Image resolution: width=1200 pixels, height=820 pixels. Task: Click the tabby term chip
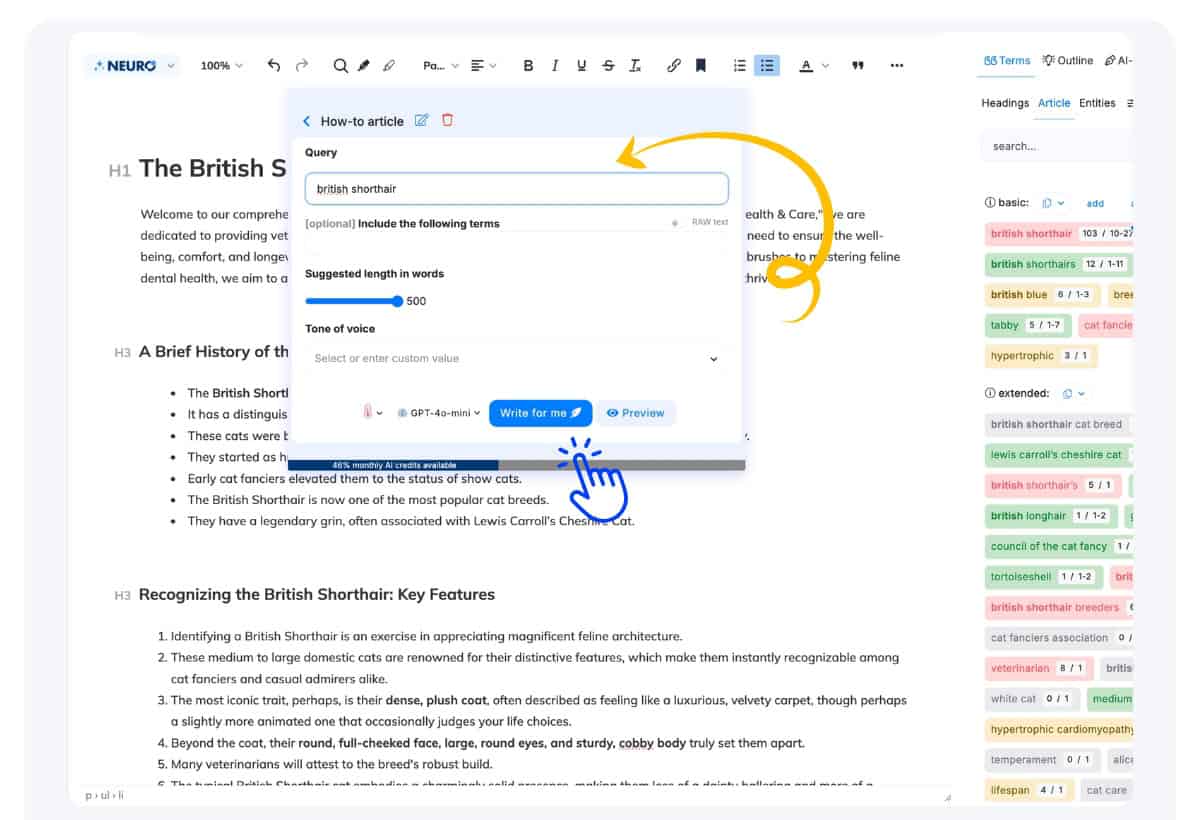click(1028, 325)
